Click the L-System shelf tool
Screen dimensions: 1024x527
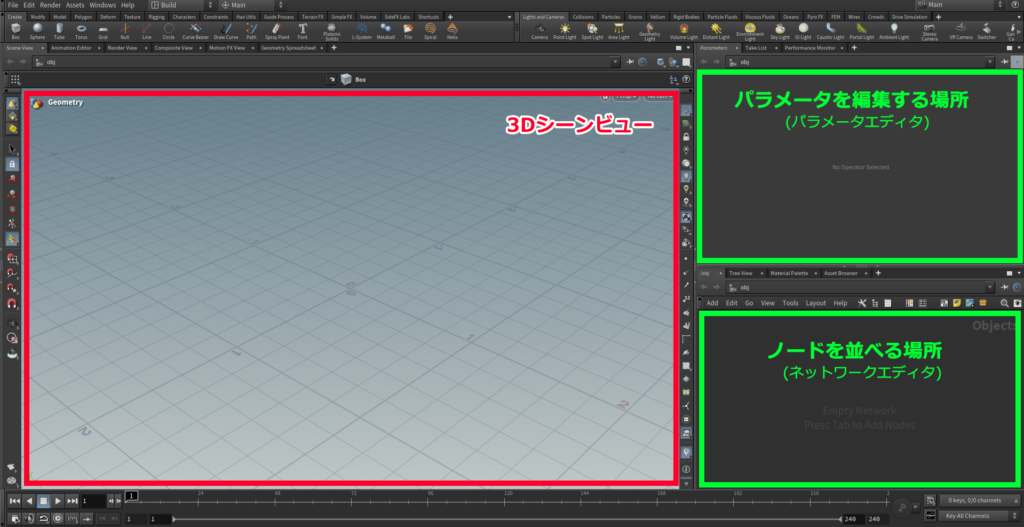[362, 31]
